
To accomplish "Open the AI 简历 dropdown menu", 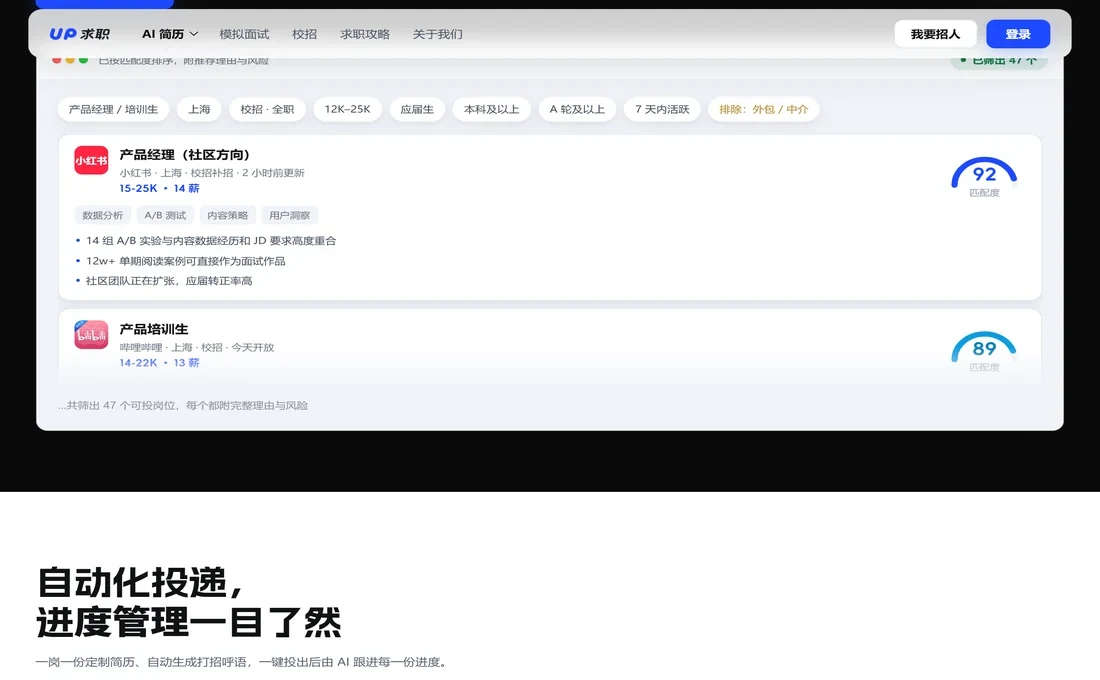I will (x=170, y=34).
